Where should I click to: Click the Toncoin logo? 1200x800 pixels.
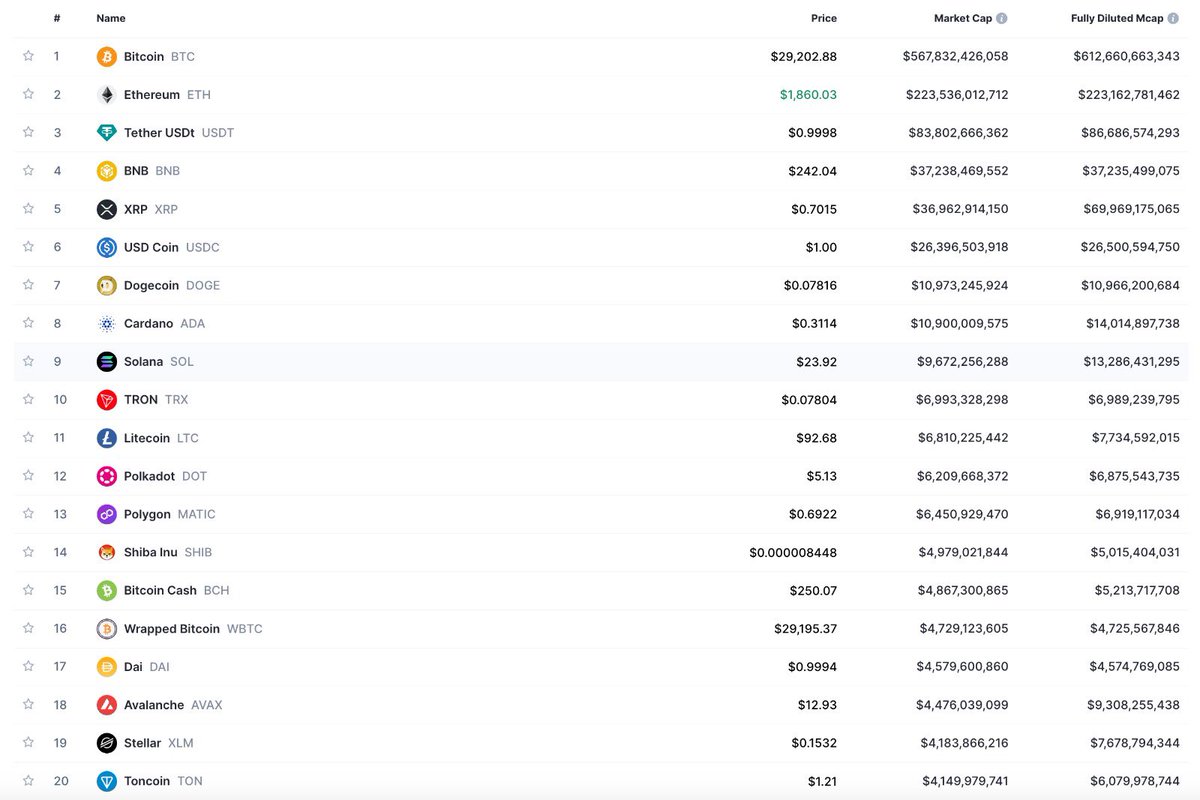coord(107,781)
